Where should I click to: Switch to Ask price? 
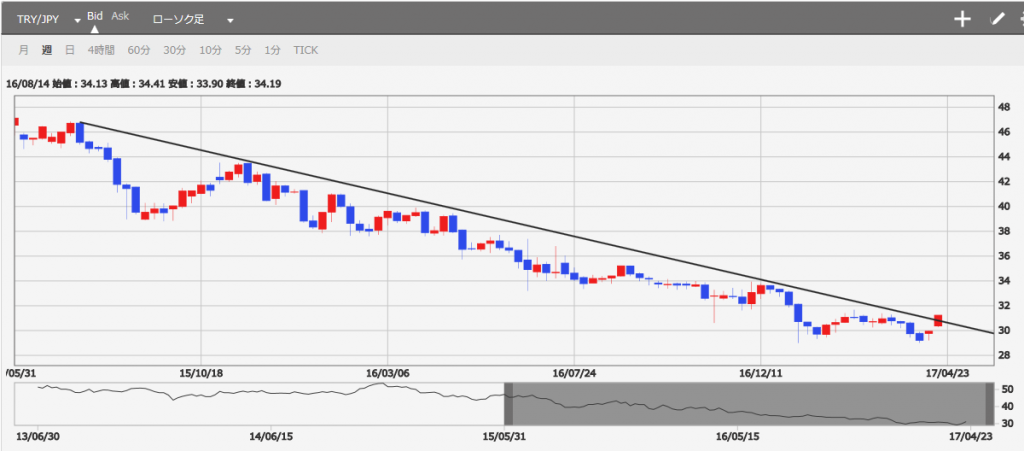120,16
